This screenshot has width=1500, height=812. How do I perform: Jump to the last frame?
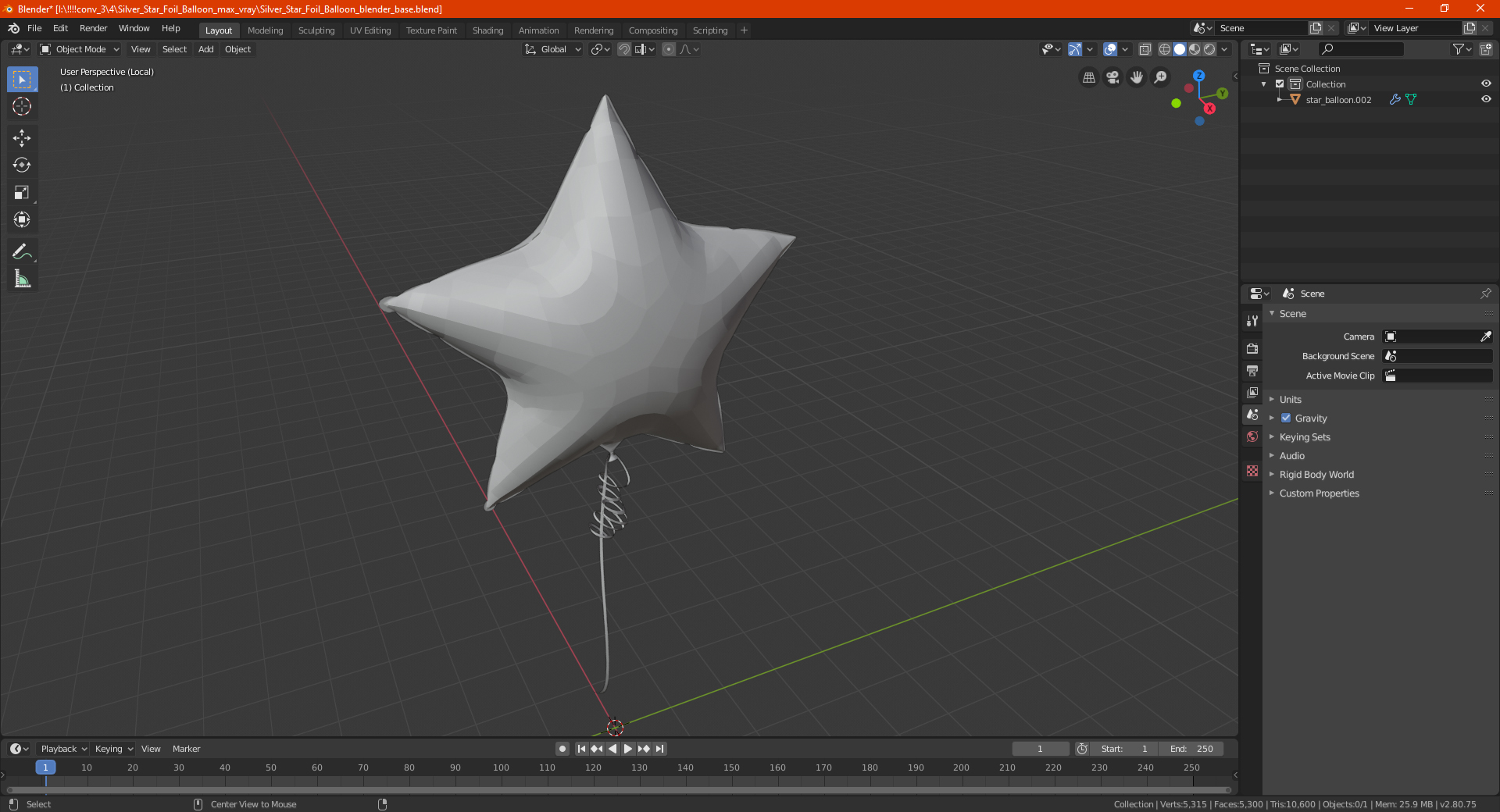click(x=659, y=749)
